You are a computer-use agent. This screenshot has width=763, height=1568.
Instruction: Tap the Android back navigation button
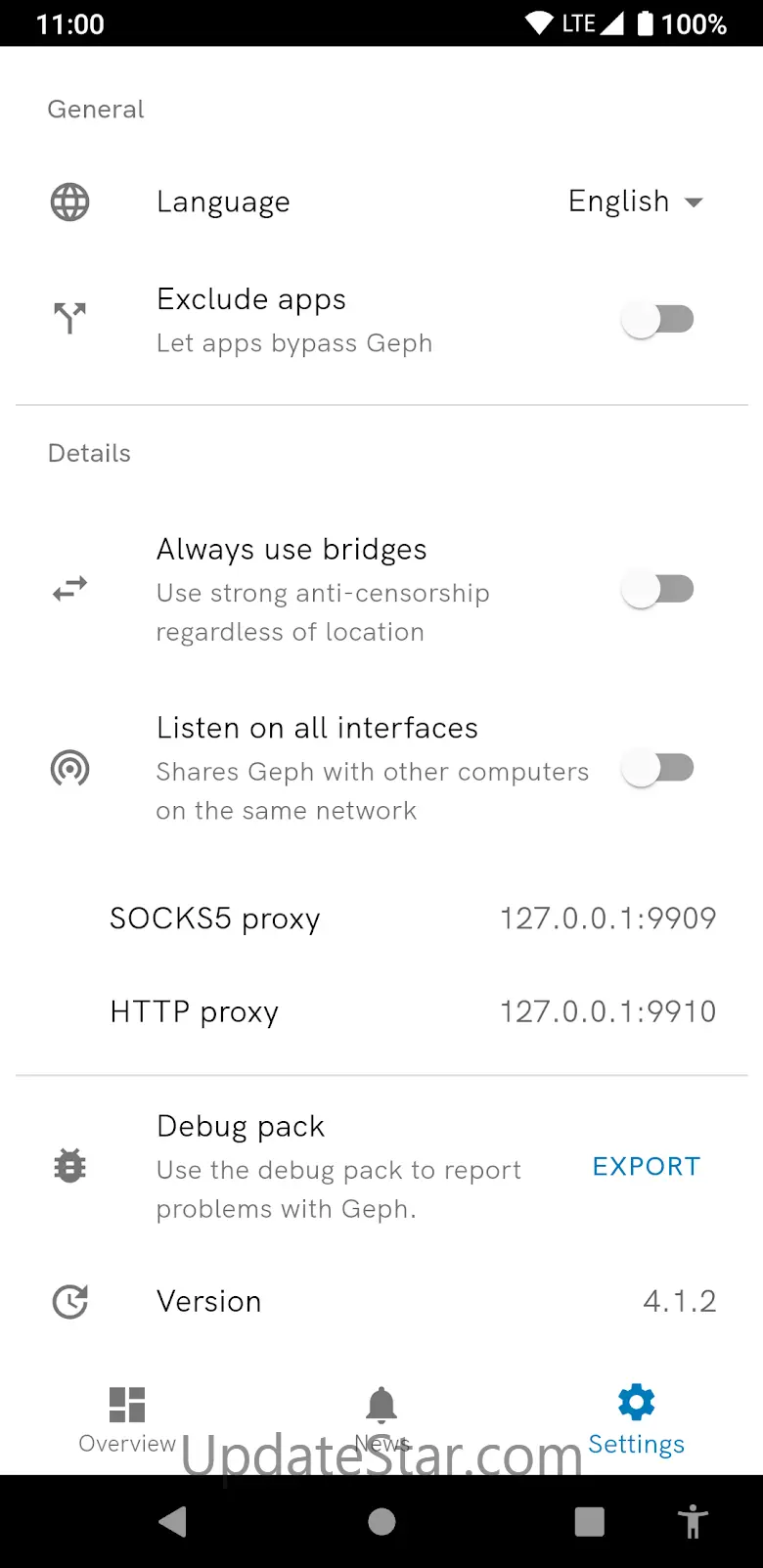pyautogui.click(x=173, y=1522)
